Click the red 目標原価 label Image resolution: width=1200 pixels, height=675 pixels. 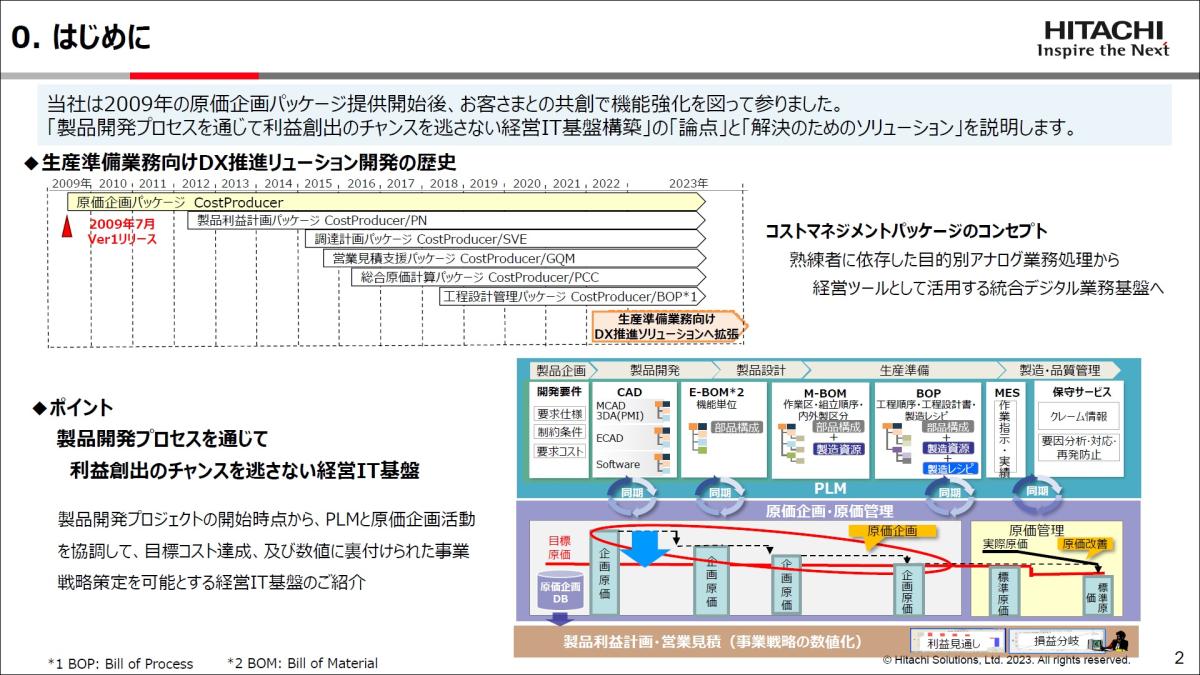coord(559,547)
